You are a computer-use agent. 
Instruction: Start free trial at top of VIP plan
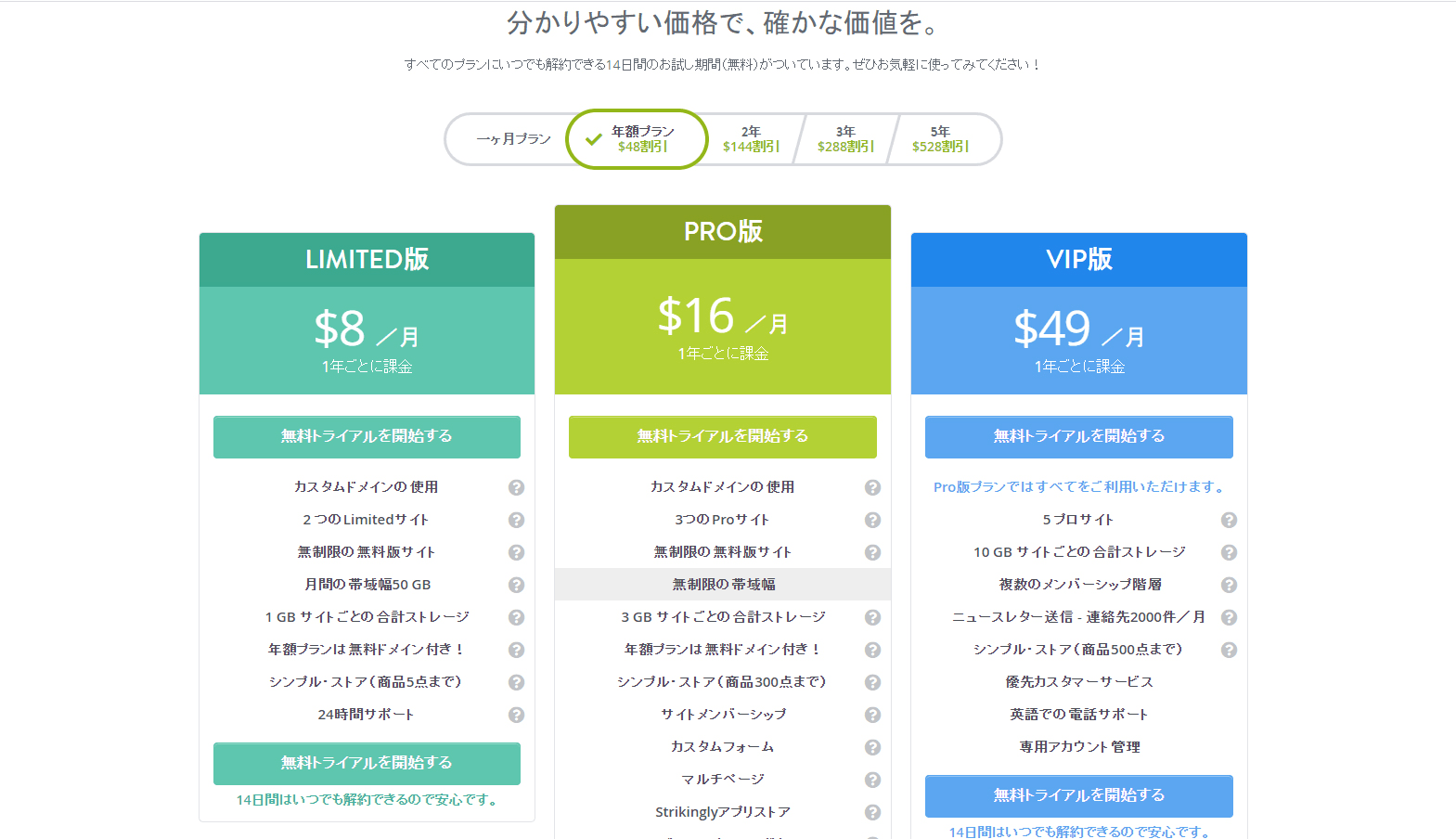click(1079, 436)
